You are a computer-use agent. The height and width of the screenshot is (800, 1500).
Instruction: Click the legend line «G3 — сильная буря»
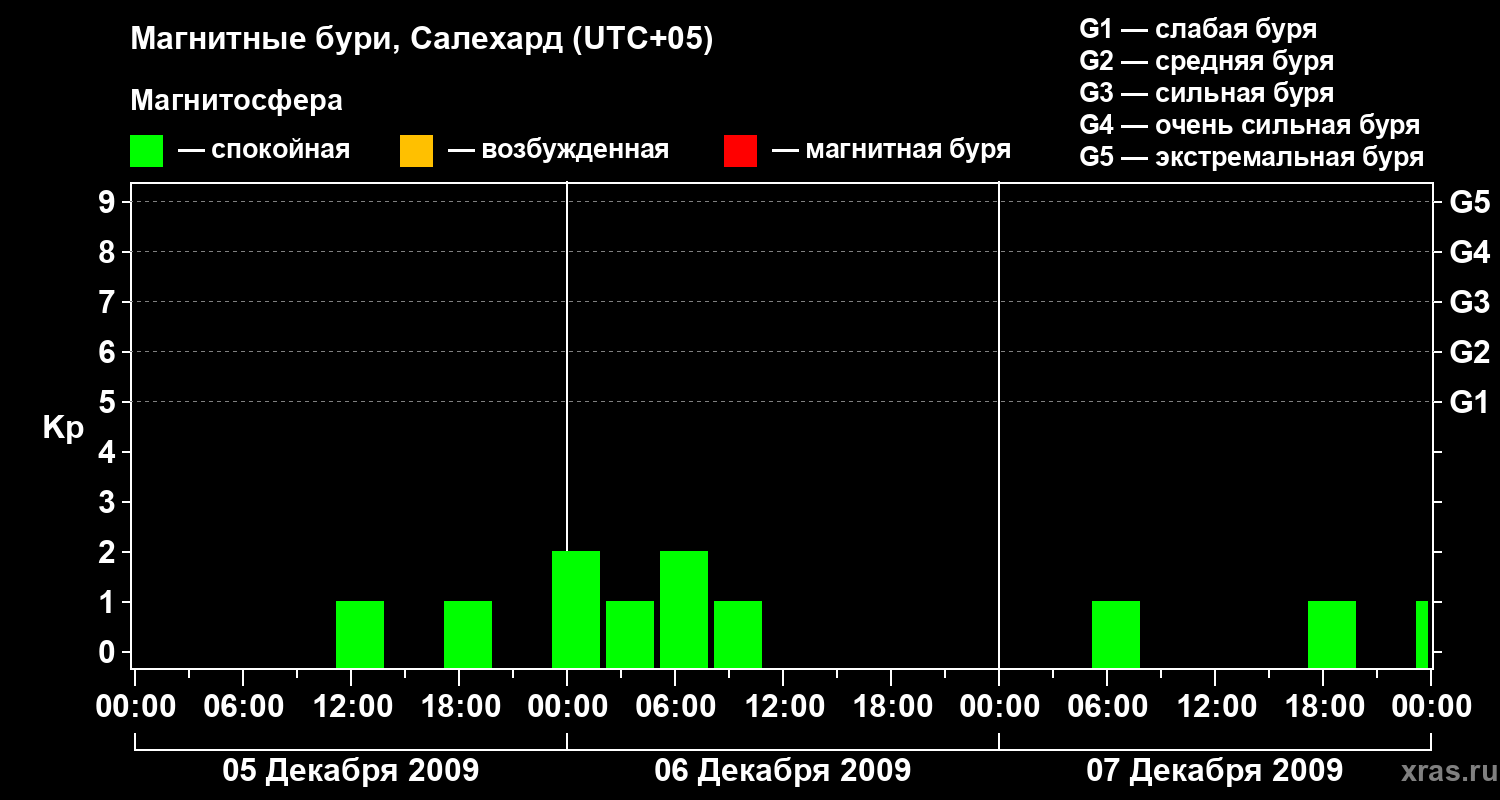coord(1207,93)
